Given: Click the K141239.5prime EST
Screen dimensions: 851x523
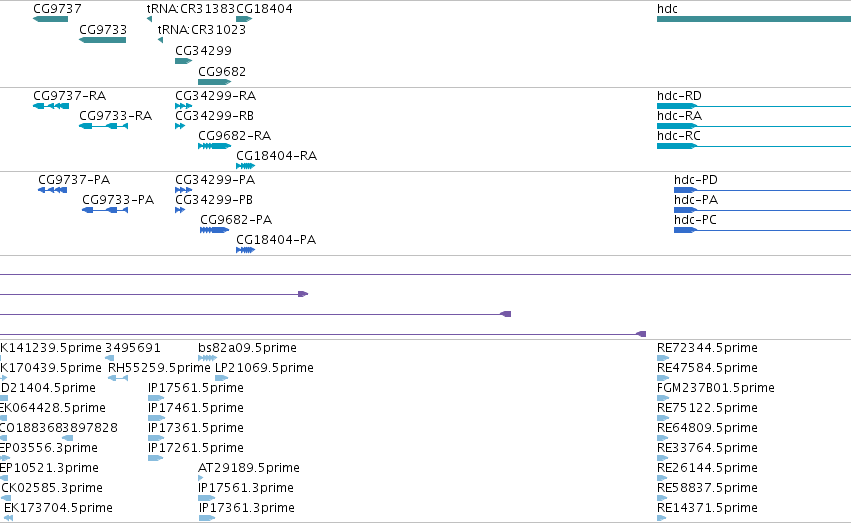Looking at the screenshot, I should pyautogui.click(x=1, y=359).
